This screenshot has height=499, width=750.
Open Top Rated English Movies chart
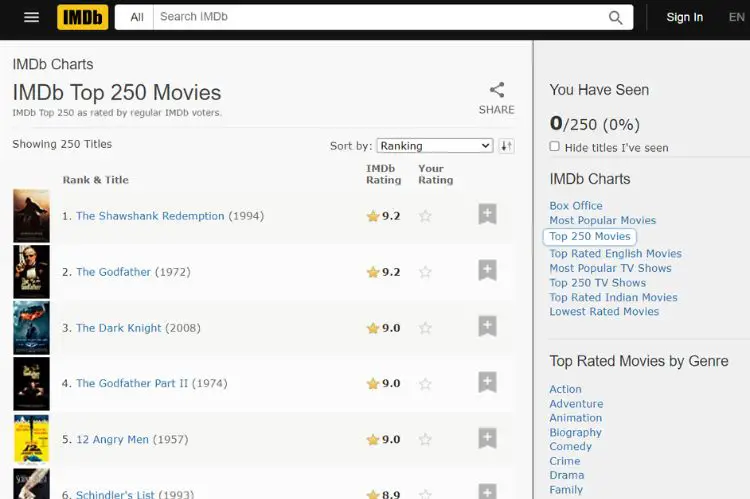616,254
